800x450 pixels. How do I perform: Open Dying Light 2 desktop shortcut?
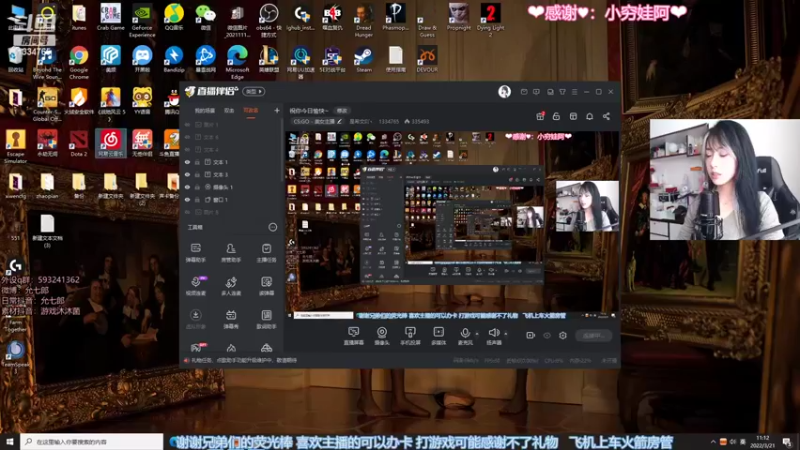click(x=490, y=21)
